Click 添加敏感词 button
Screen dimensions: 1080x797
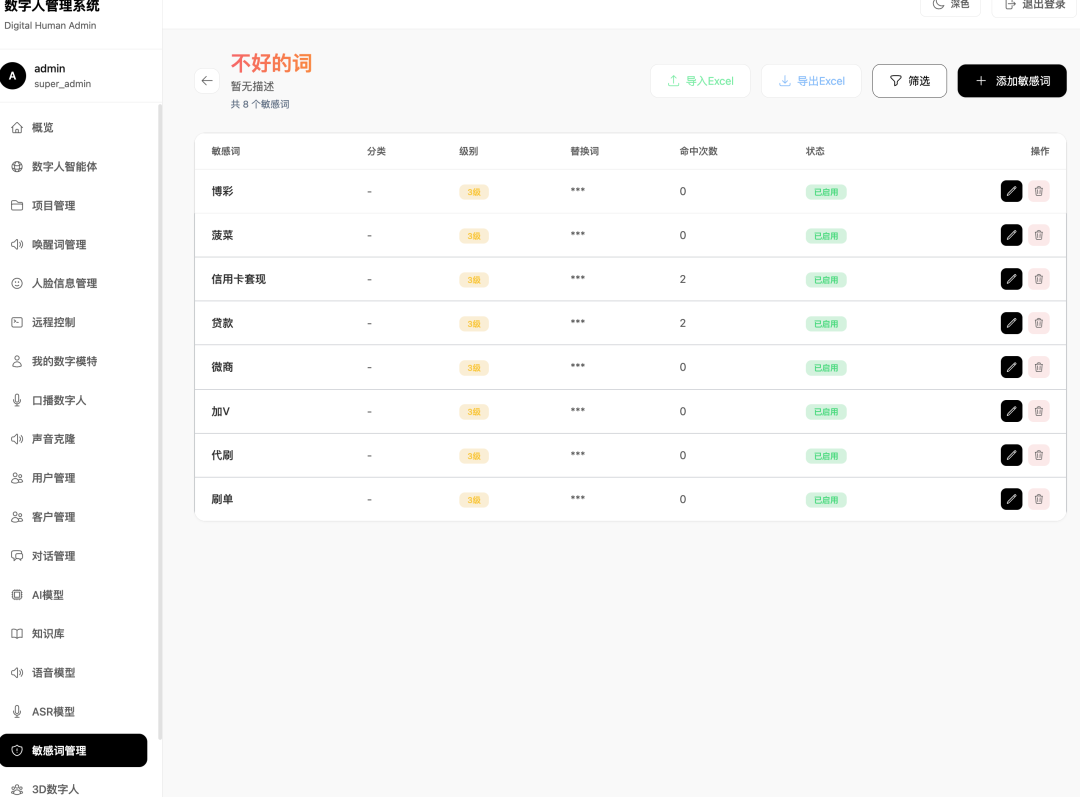click(x=1012, y=81)
